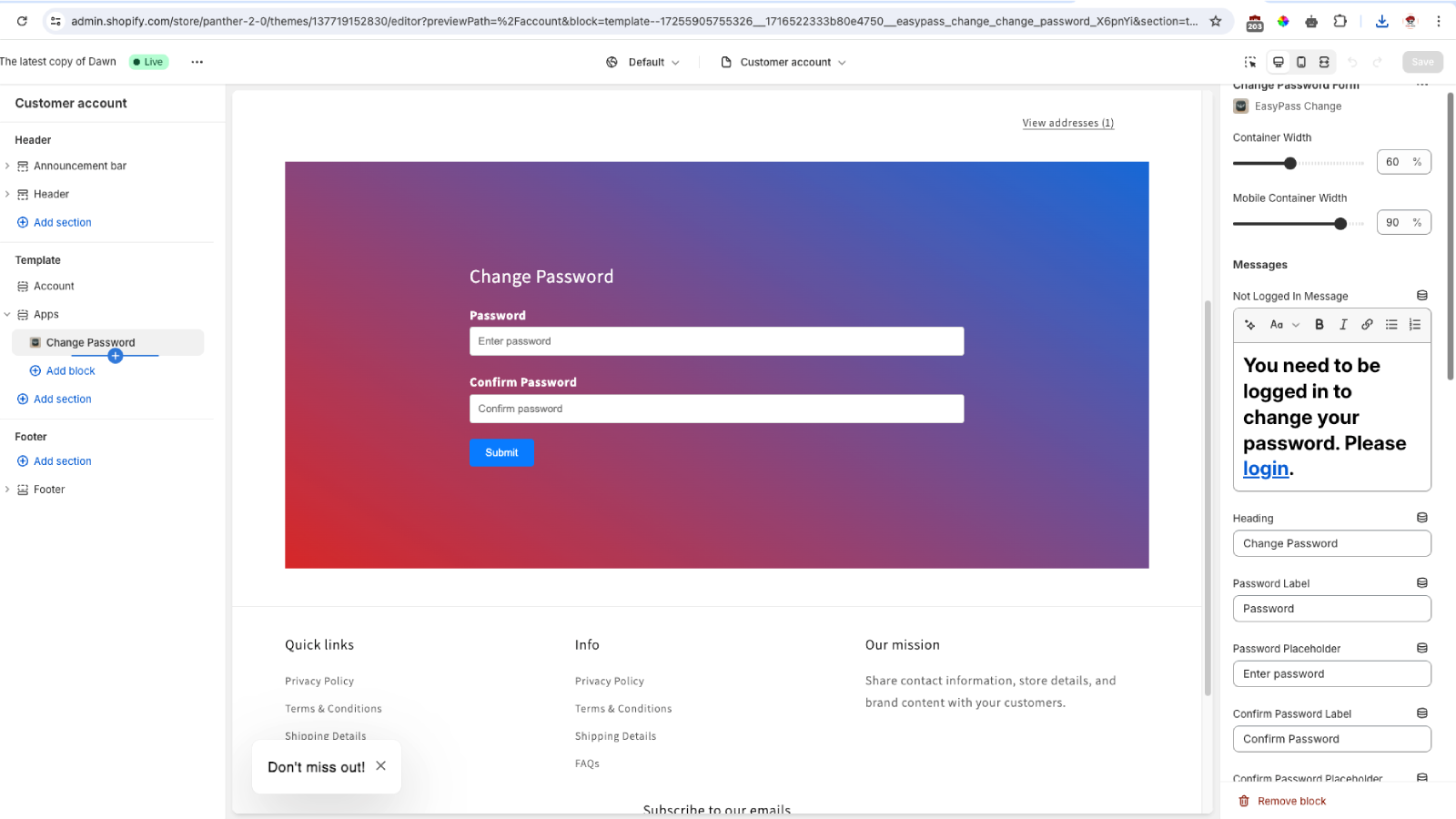Expand the Apps tree item

[x=8, y=314]
